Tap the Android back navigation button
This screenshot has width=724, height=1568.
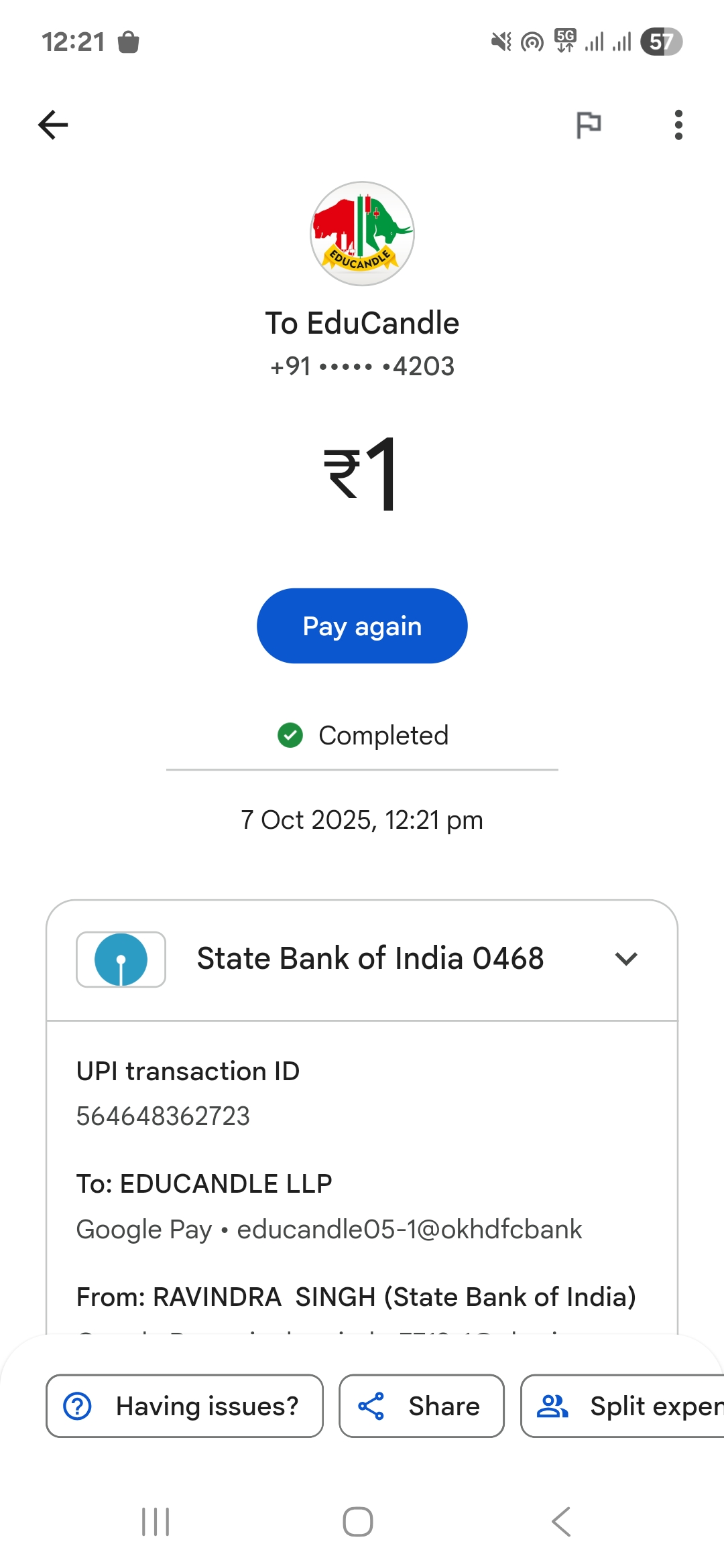pos(561,1522)
